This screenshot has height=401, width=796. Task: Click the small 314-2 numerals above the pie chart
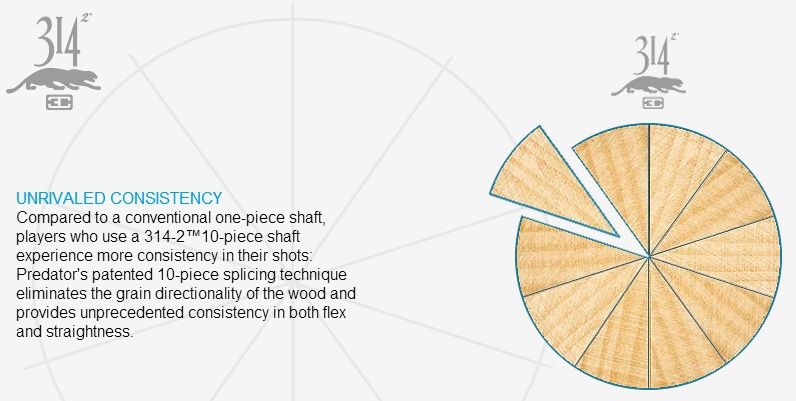pyautogui.click(x=655, y=54)
